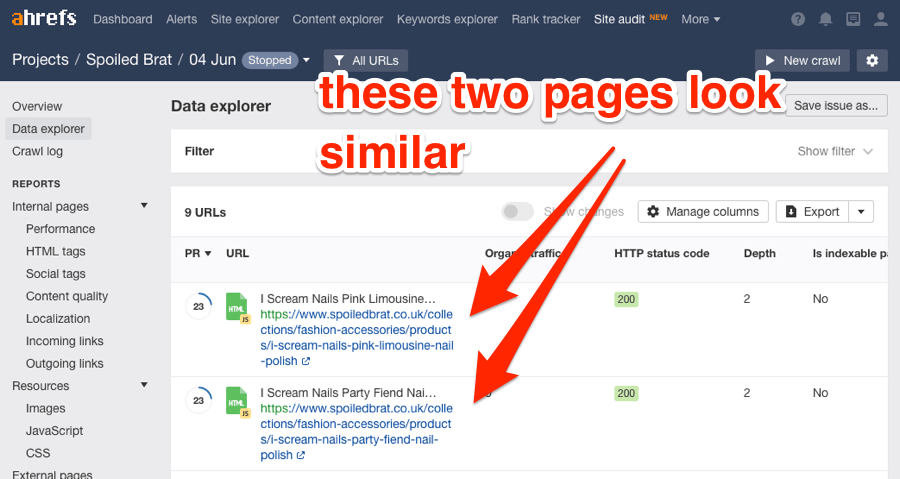The width and height of the screenshot is (900, 479).
Task: Click PR 23 circle for Pink Limousine row
Action: tap(199, 306)
